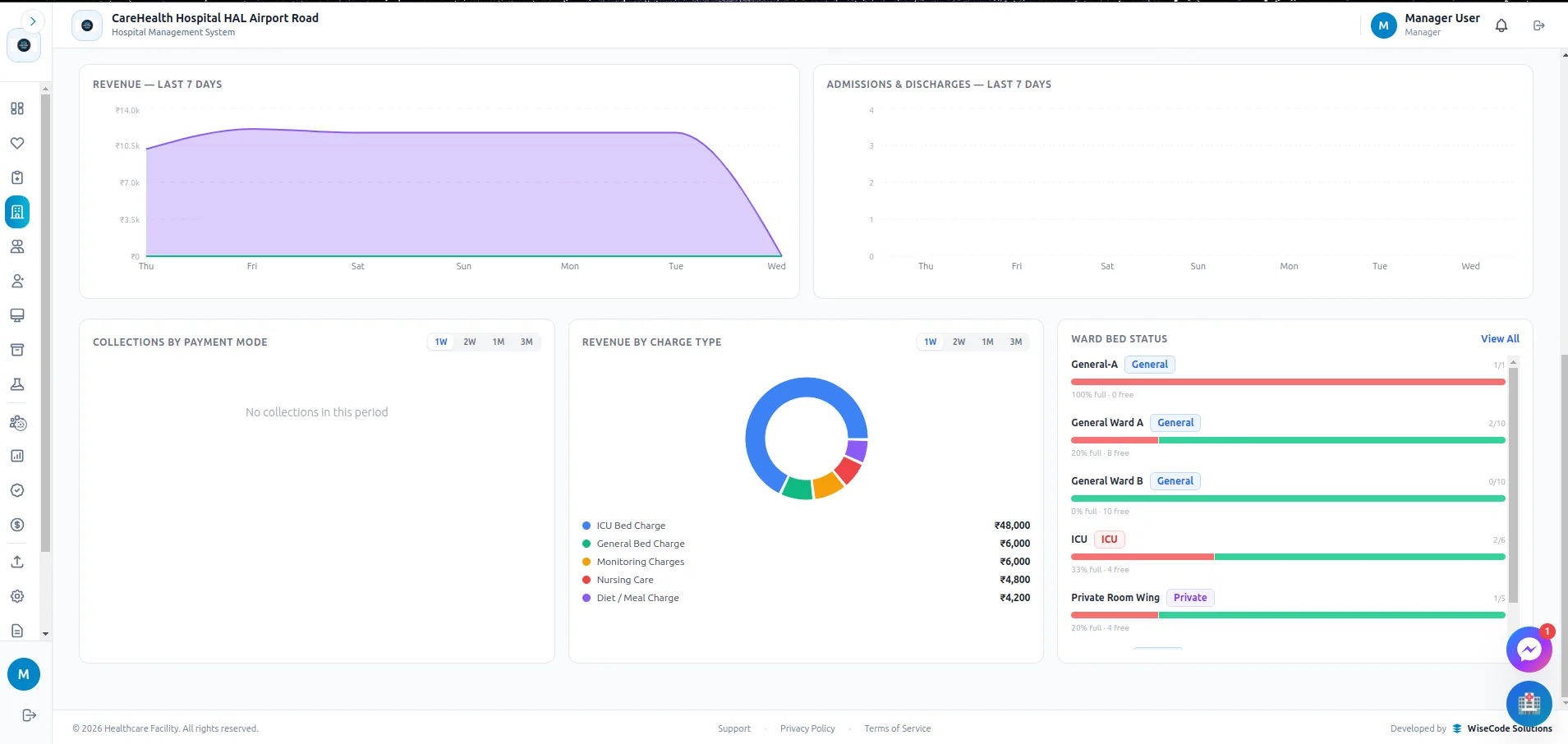
Task: Open the Privacy Policy link
Action: (807, 728)
